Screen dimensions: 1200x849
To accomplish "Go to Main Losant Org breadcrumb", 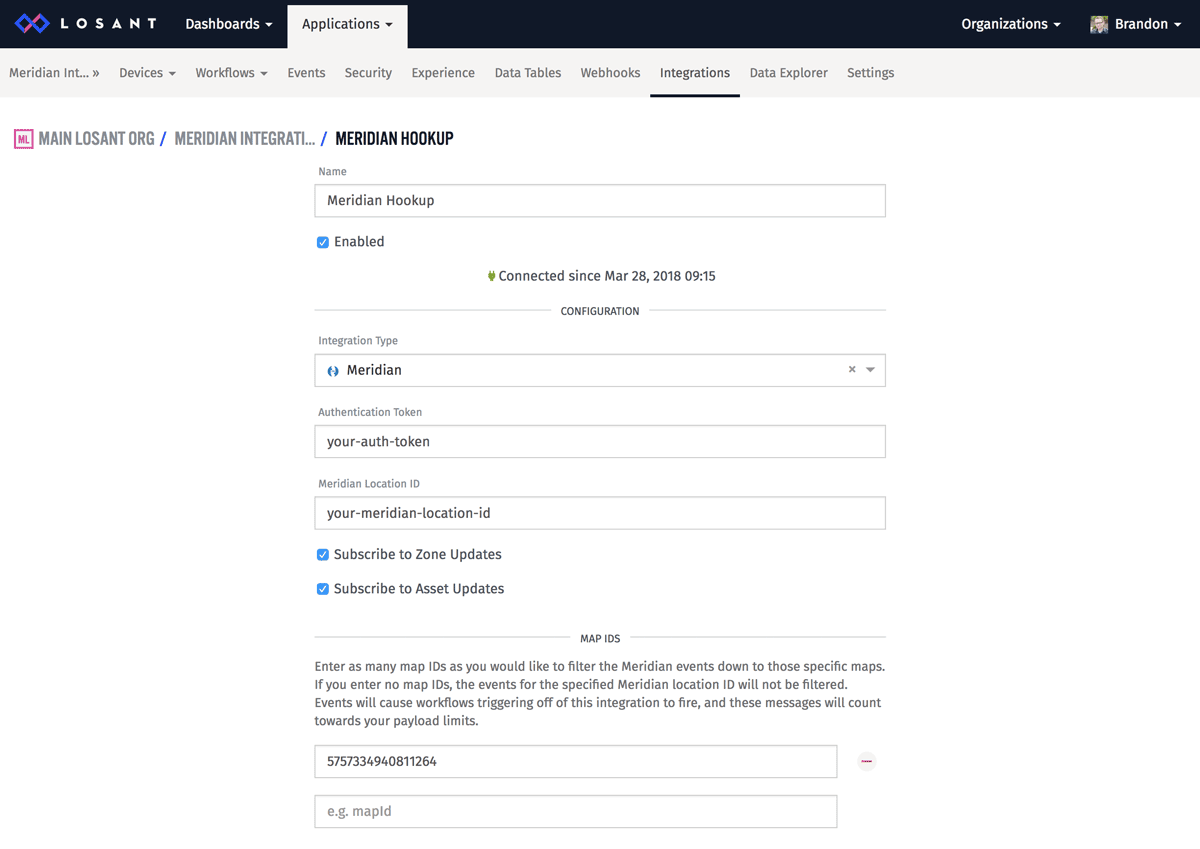I will pos(96,139).
